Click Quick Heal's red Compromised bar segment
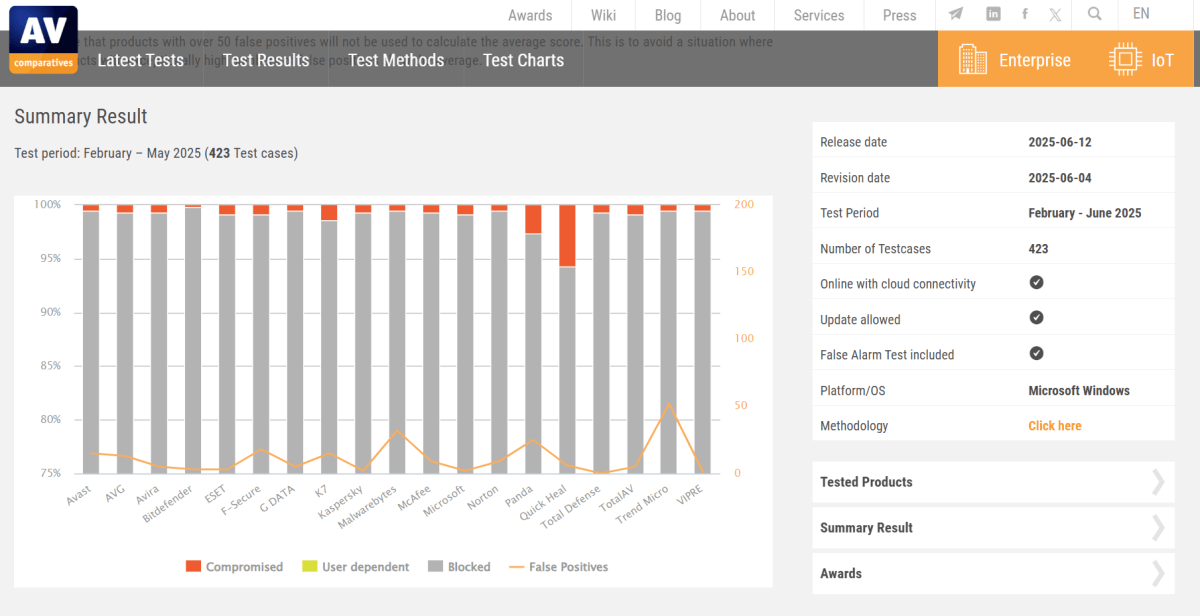 tap(567, 235)
